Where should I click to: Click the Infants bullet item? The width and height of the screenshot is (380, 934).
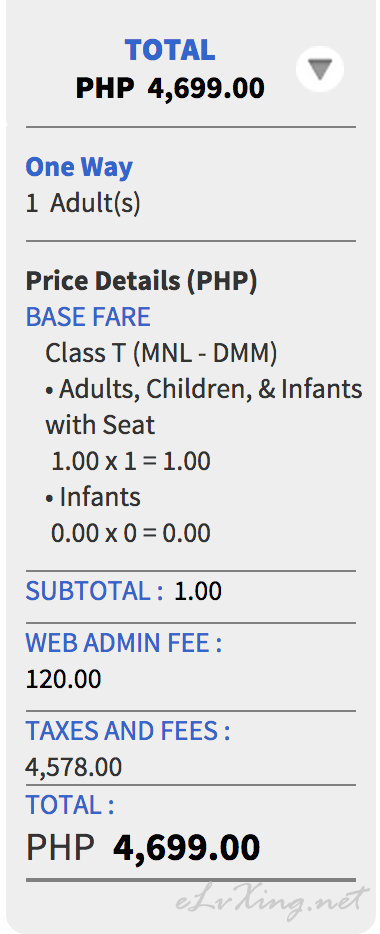coord(93,497)
